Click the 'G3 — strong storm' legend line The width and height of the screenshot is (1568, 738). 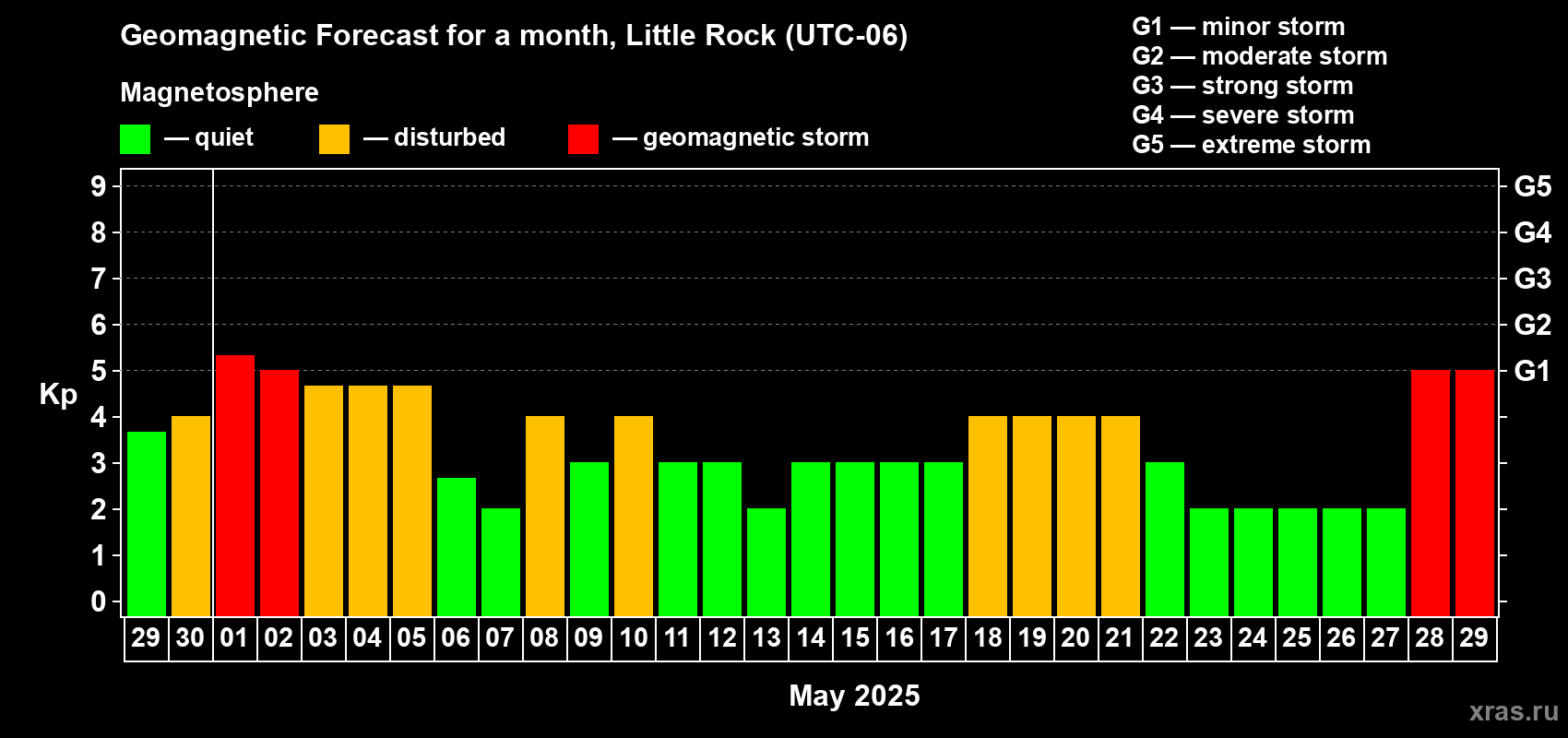1242,86
